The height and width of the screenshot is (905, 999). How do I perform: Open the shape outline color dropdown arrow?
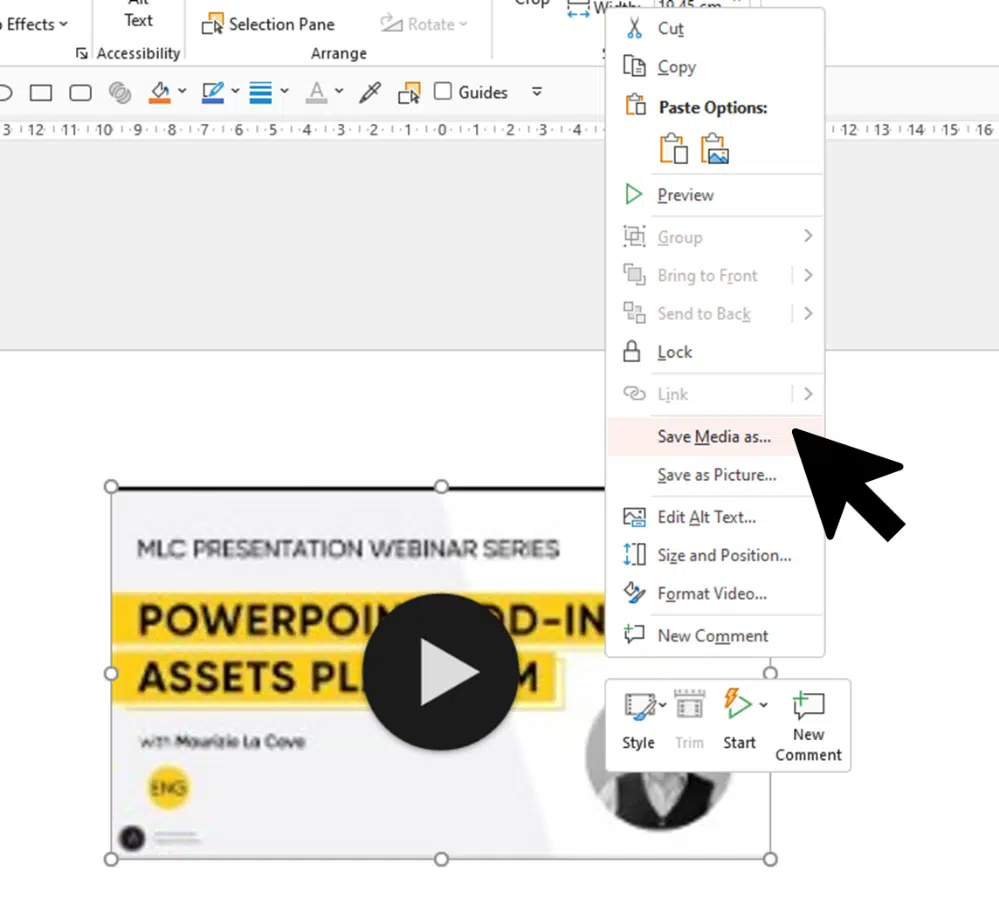pos(235,92)
